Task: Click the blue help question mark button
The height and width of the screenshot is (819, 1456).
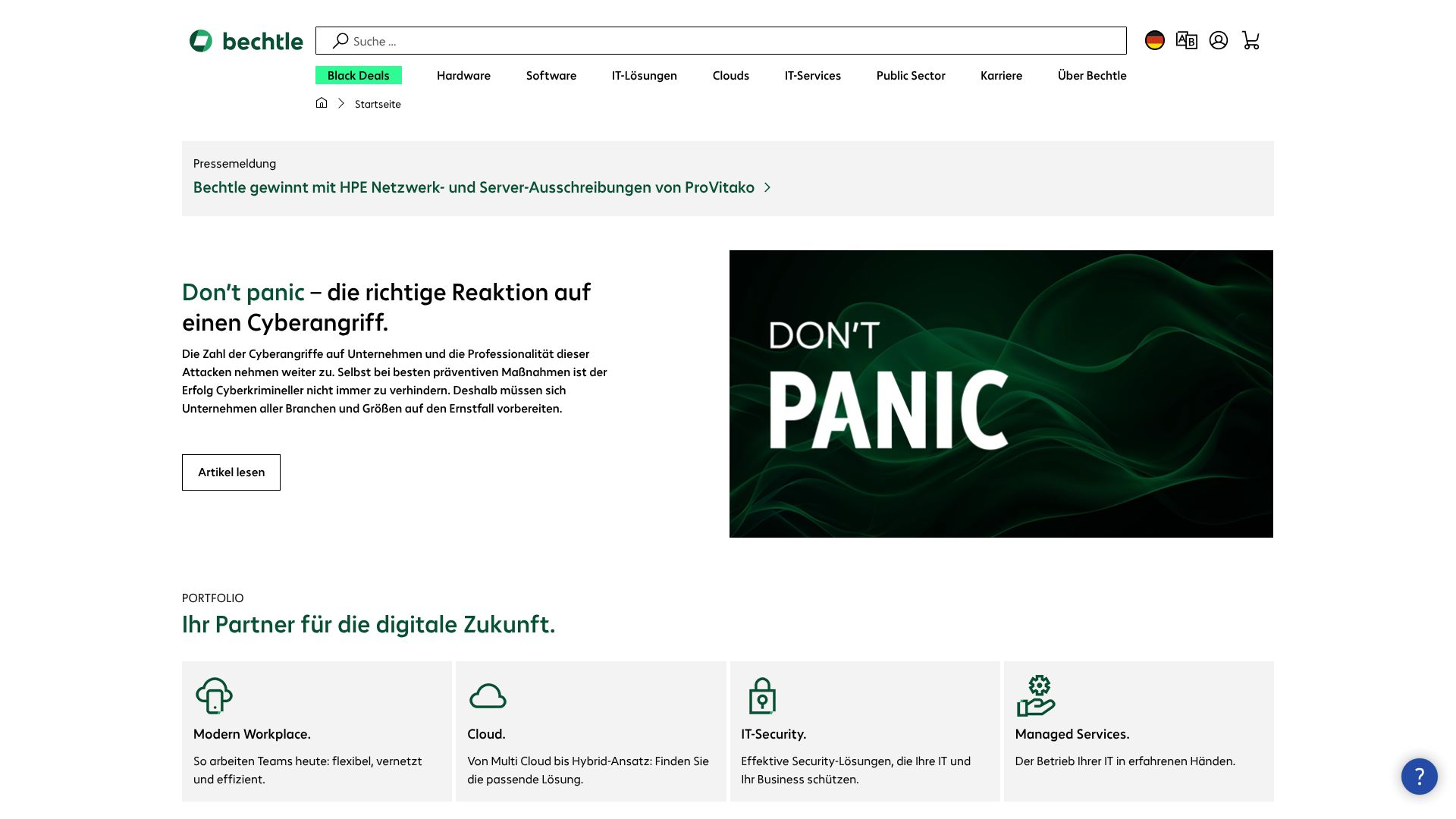Action: click(1418, 776)
